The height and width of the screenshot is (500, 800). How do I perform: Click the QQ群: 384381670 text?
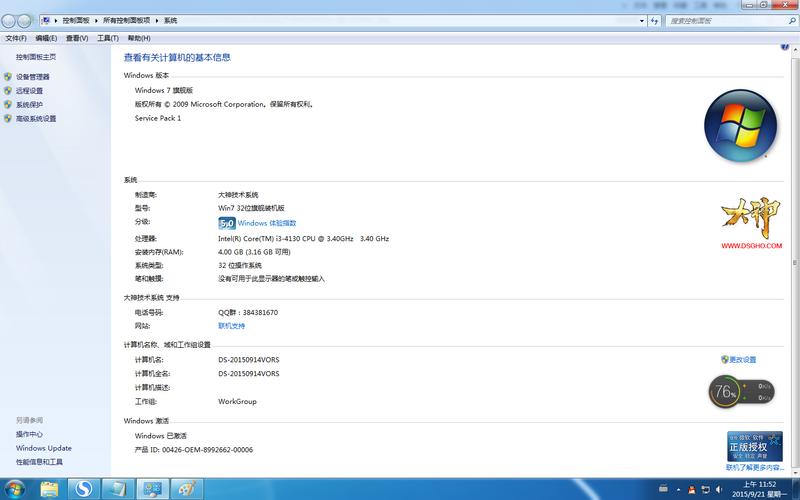click(x=248, y=312)
